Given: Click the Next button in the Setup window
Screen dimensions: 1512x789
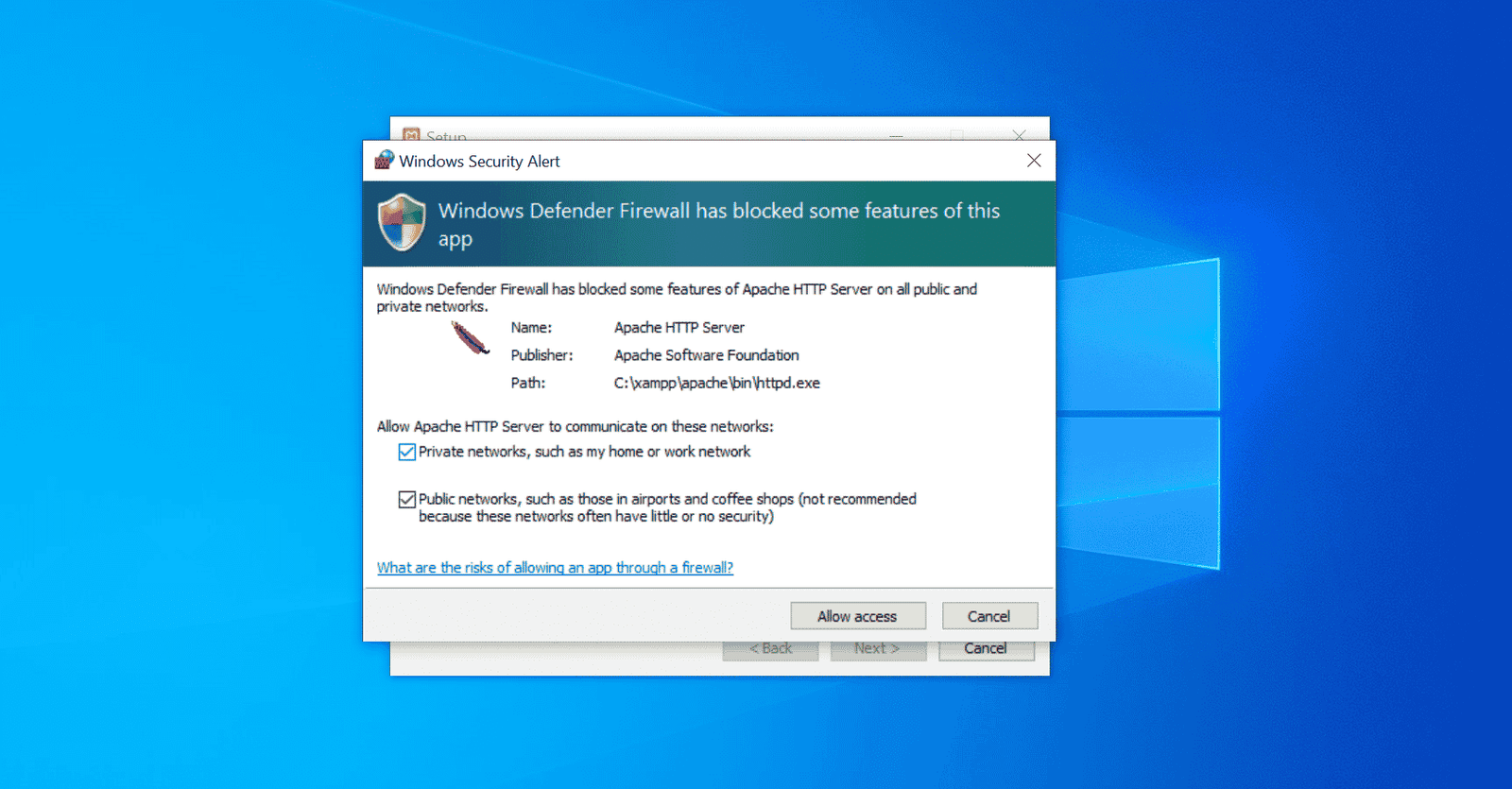Looking at the screenshot, I should click(878, 649).
